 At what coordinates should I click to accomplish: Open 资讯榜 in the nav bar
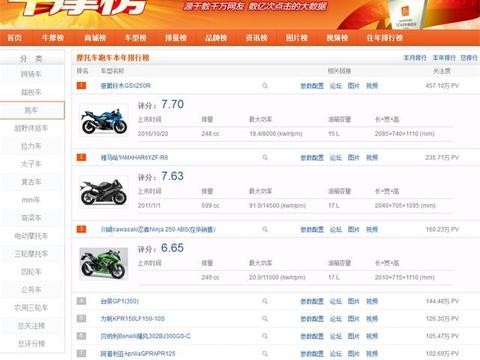click(256, 38)
